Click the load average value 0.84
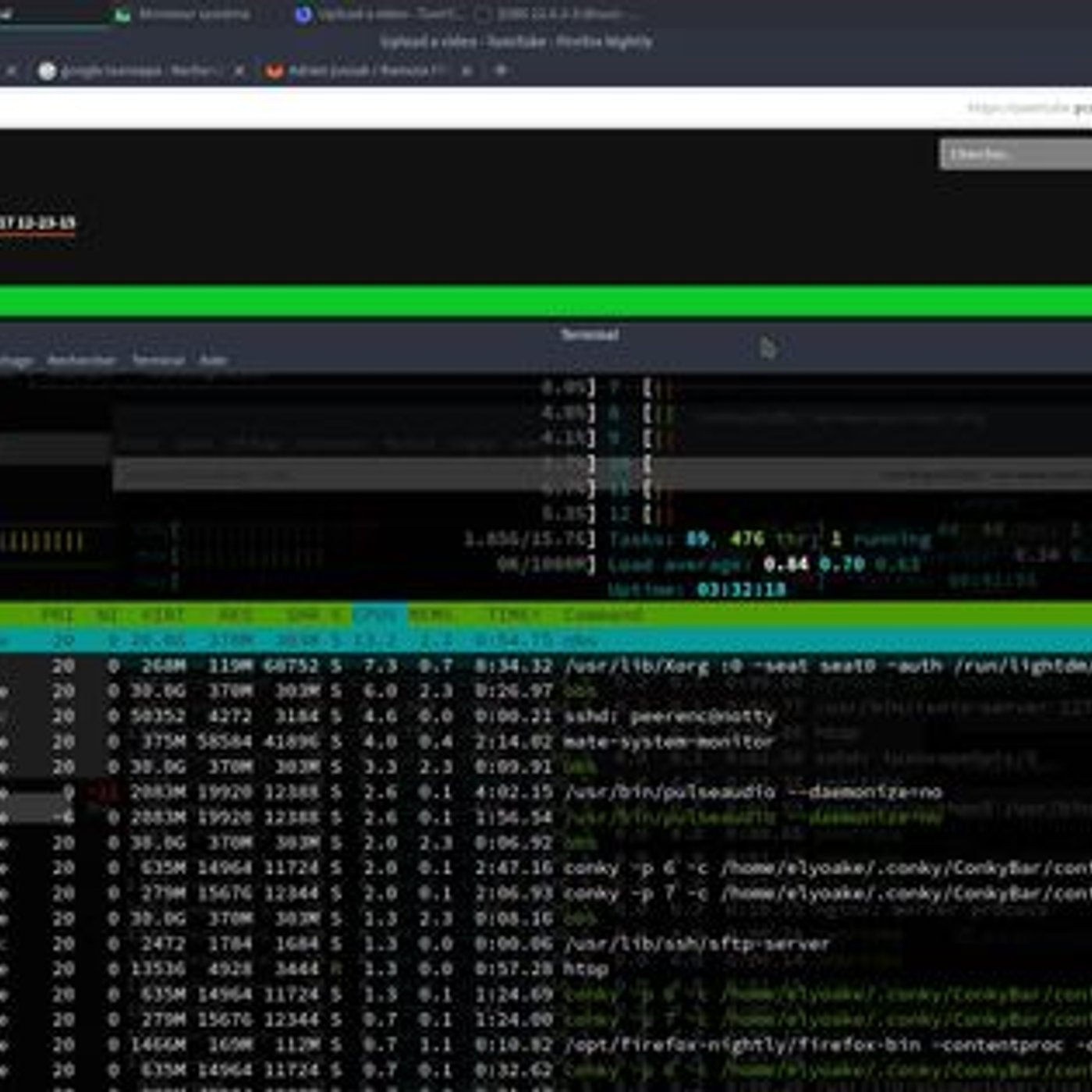 tap(786, 563)
